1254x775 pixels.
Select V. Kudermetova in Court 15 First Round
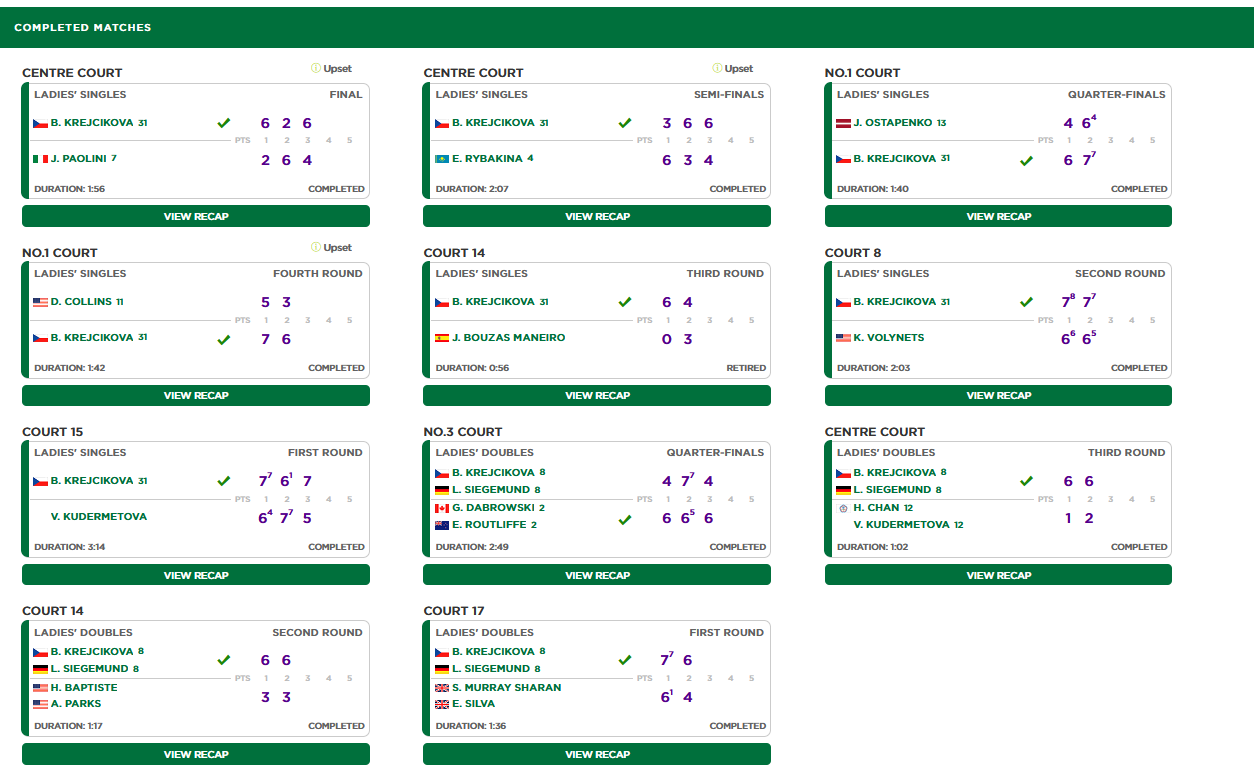point(98,517)
